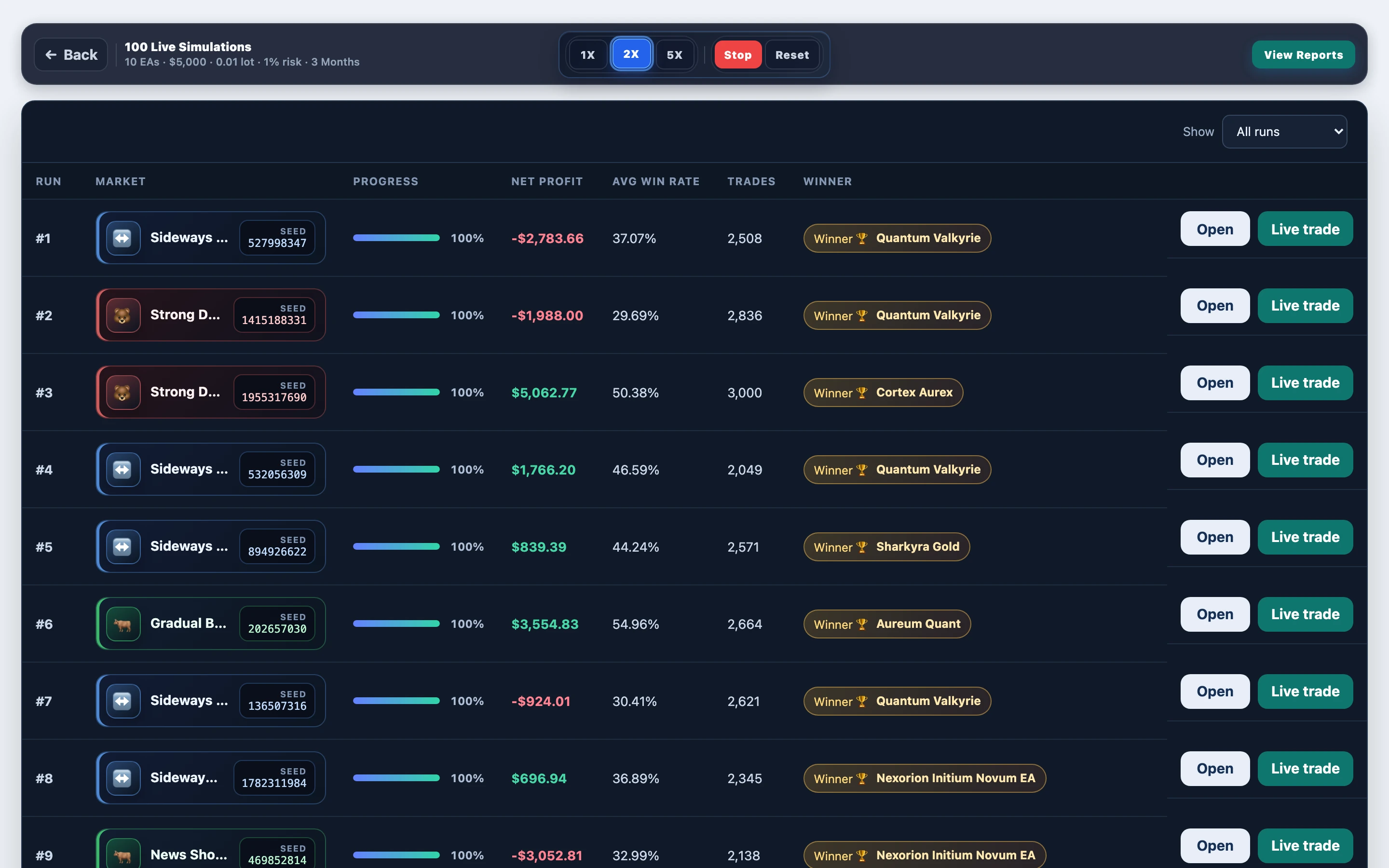Image resolution: width=1389 pixels, height=868 pixels.
Task: Click the Cortex Aurex winner badge
Action: click(x=883, y=393)
